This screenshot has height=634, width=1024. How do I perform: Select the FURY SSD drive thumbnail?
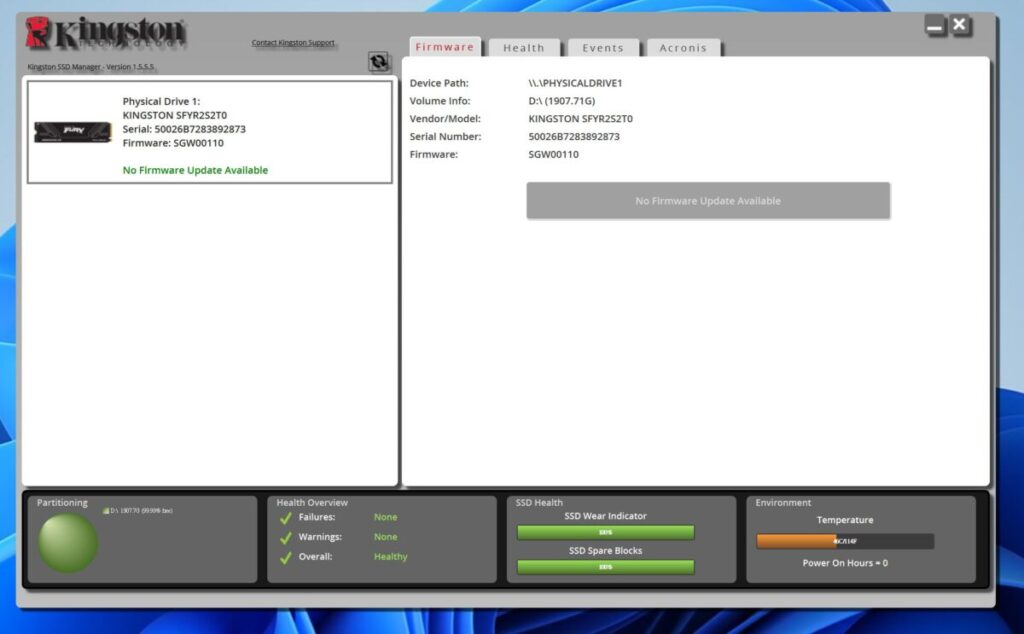click(72, 132)
